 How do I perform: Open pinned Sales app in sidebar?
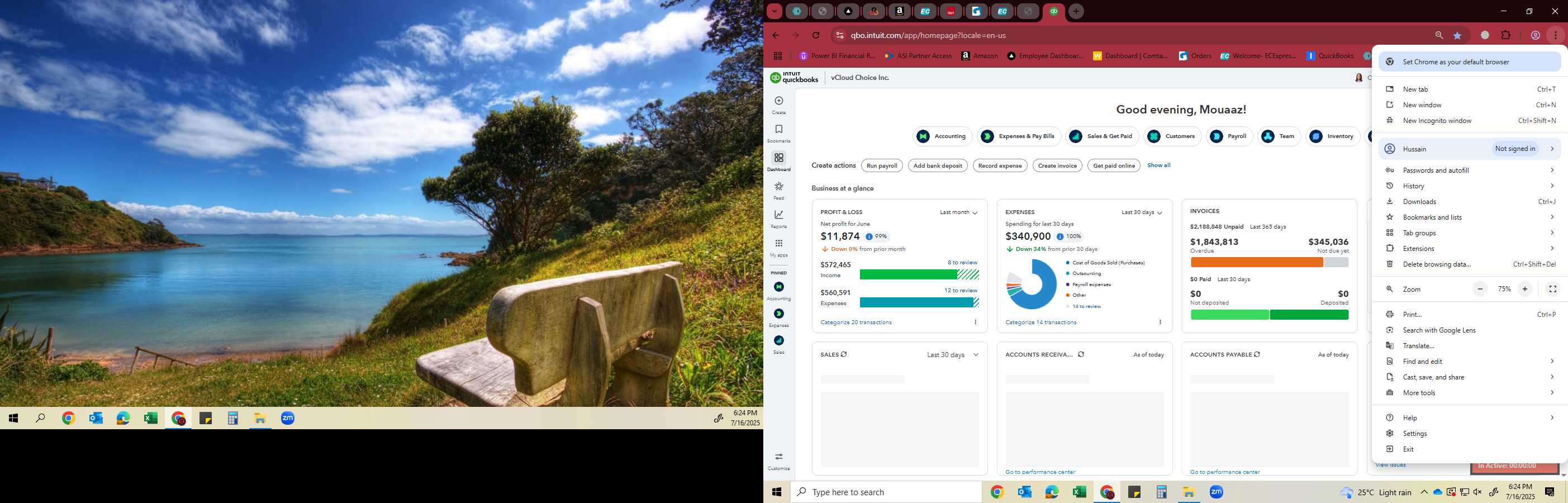(778, 344)
